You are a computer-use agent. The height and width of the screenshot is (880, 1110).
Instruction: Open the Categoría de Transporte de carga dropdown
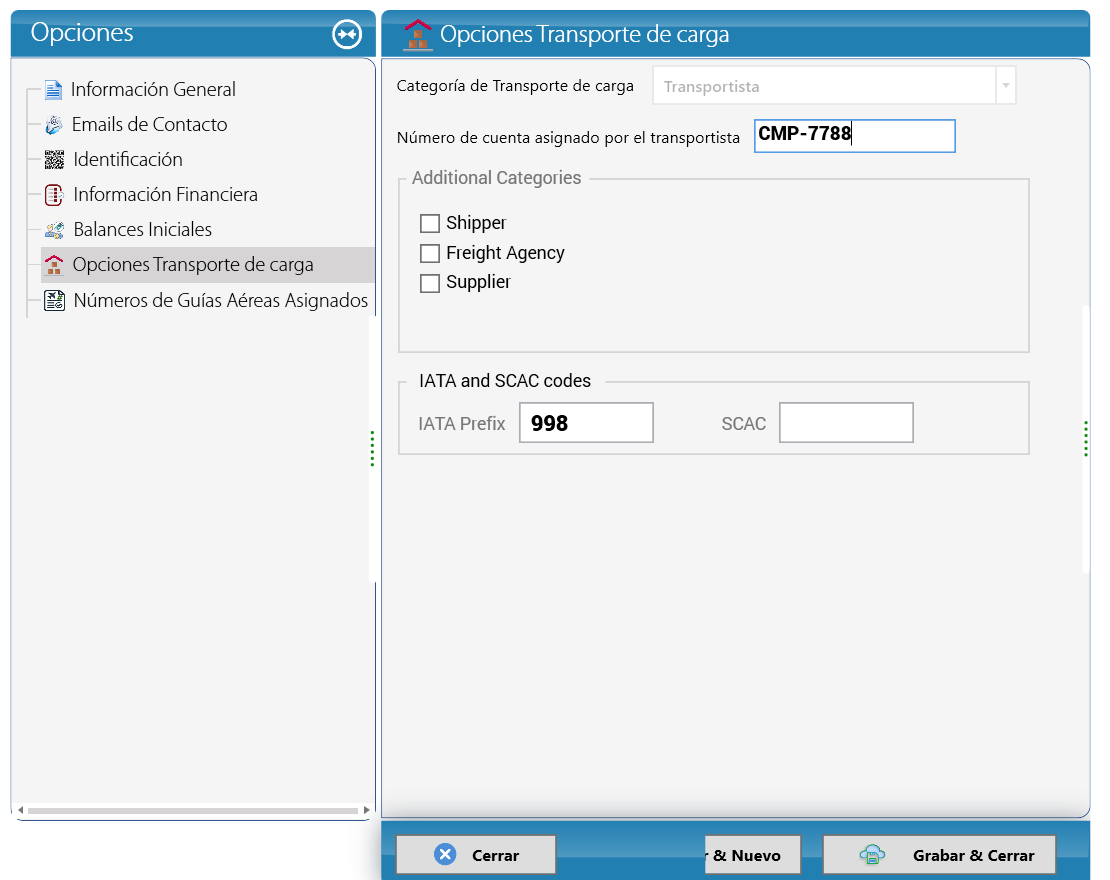pos(1005,86)
